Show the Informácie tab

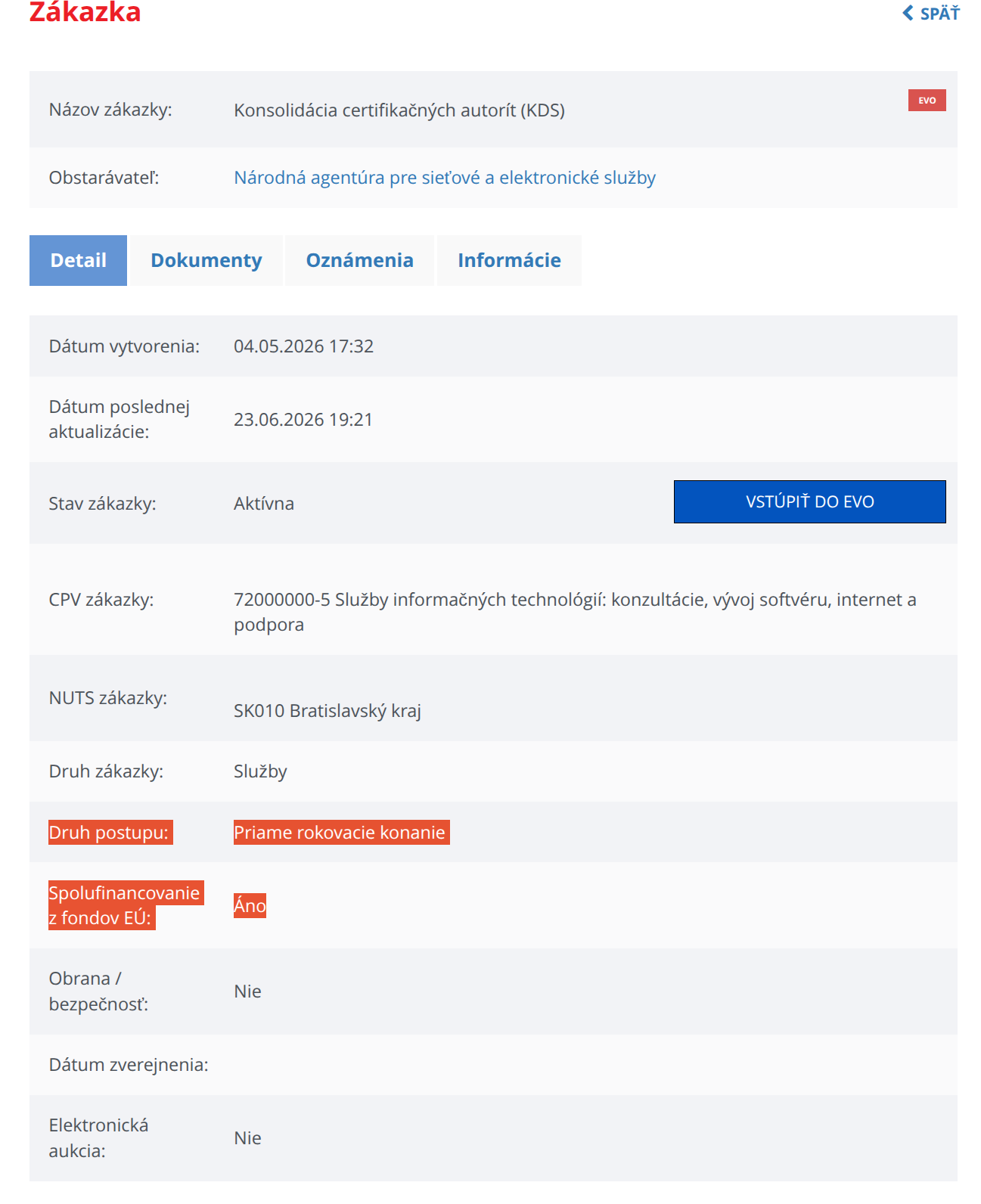tap(509, 260)
